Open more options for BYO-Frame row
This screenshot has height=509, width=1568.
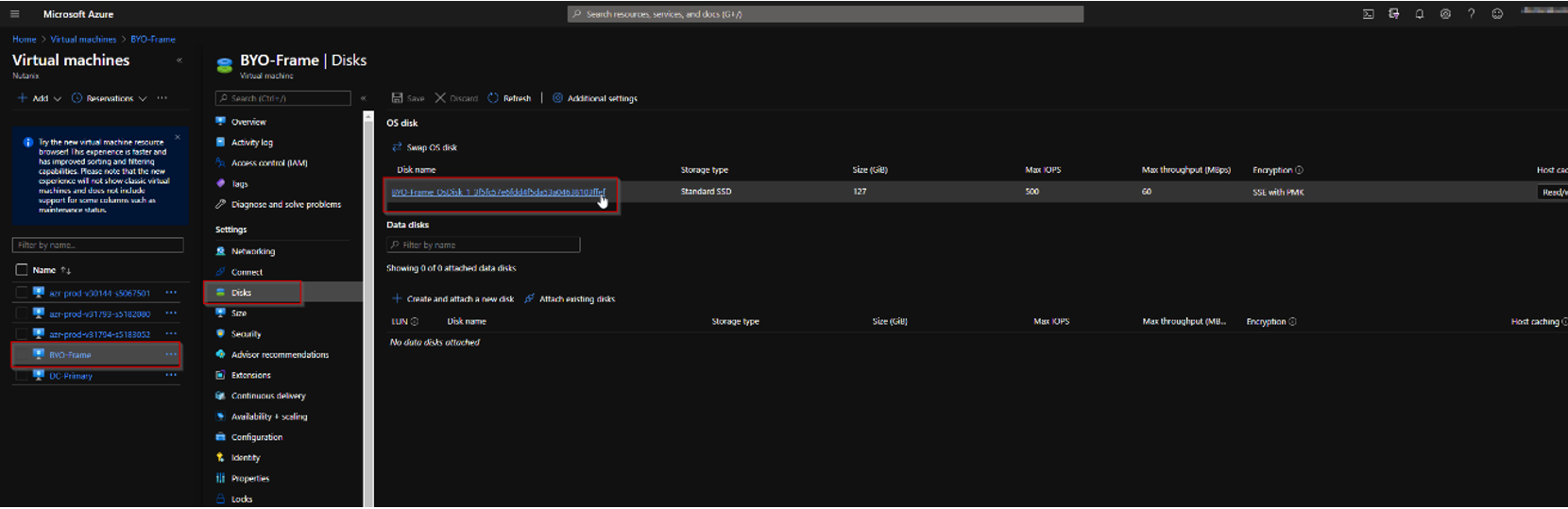[x=171, y=355]
